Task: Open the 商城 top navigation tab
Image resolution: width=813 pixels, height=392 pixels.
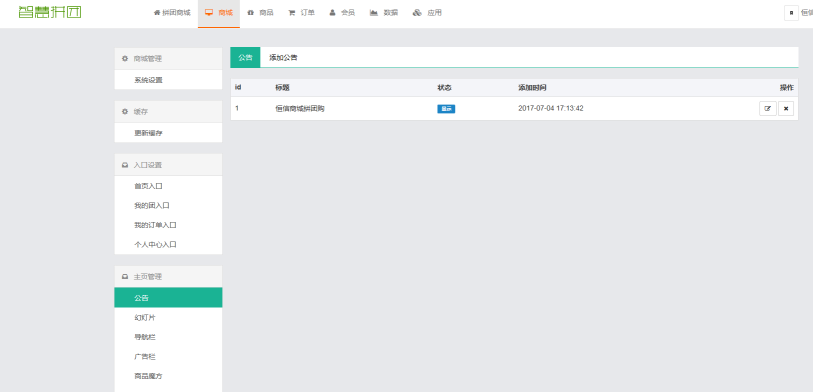Action: [x=219, y=13]
